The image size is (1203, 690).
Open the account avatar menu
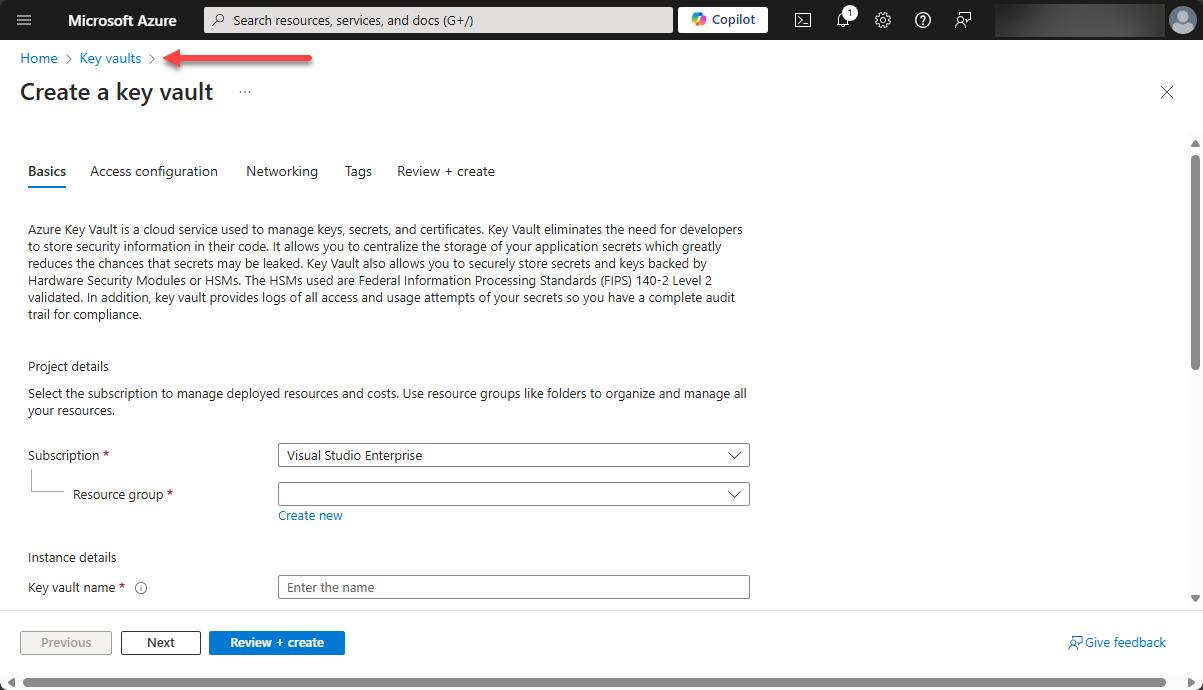(x=1181, y=20)
